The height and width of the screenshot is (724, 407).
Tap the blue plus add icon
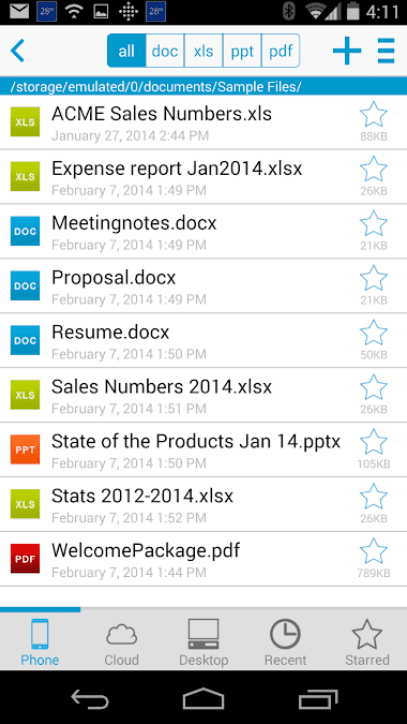coord(347,50)
